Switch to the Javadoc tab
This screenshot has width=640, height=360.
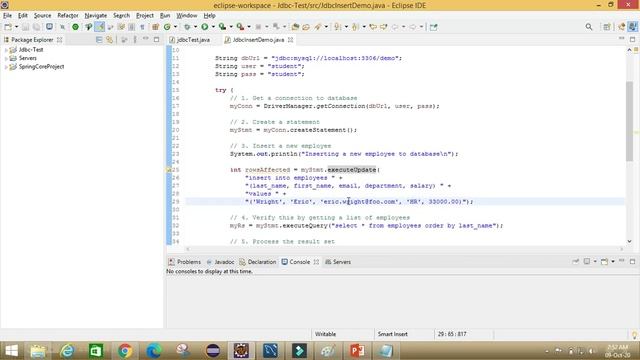click(220, 262)
